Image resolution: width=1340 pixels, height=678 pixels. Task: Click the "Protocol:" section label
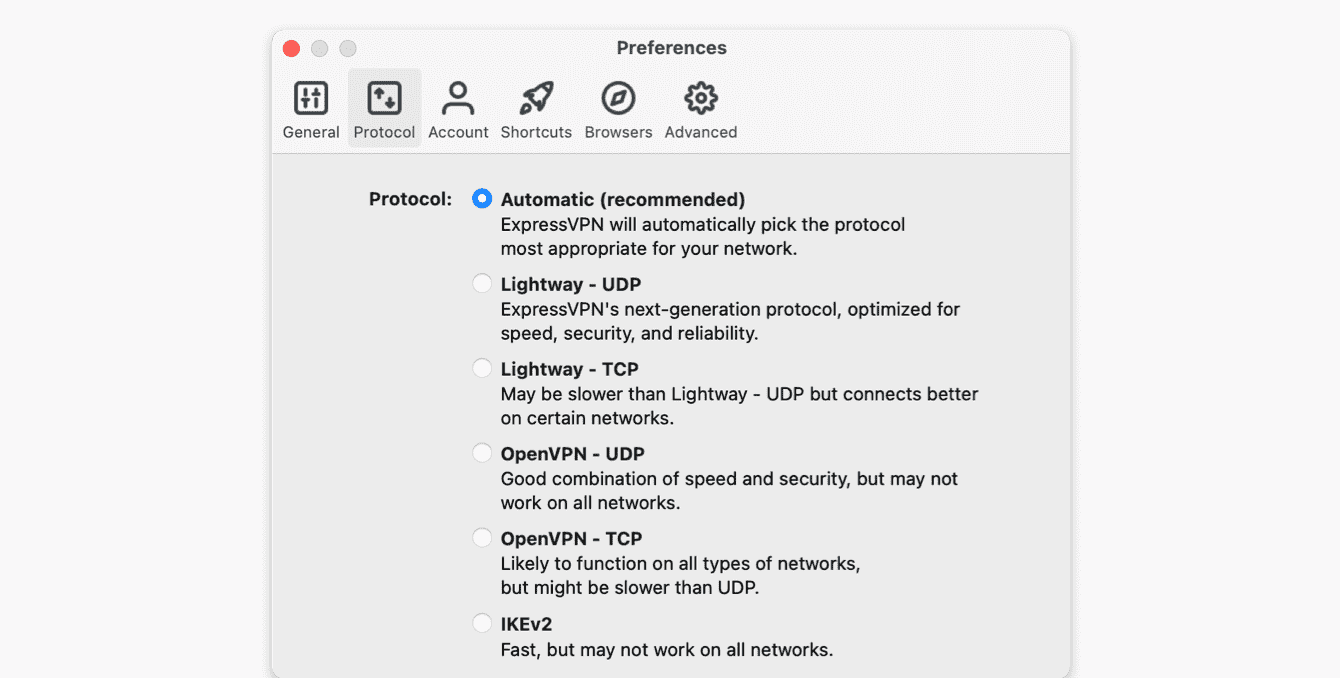(411, 199)
